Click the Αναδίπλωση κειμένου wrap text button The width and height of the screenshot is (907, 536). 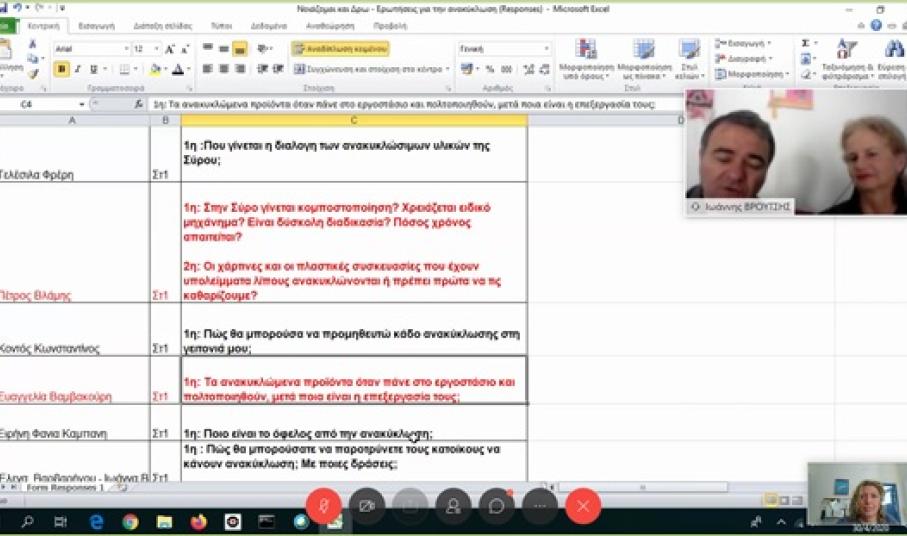340,49
